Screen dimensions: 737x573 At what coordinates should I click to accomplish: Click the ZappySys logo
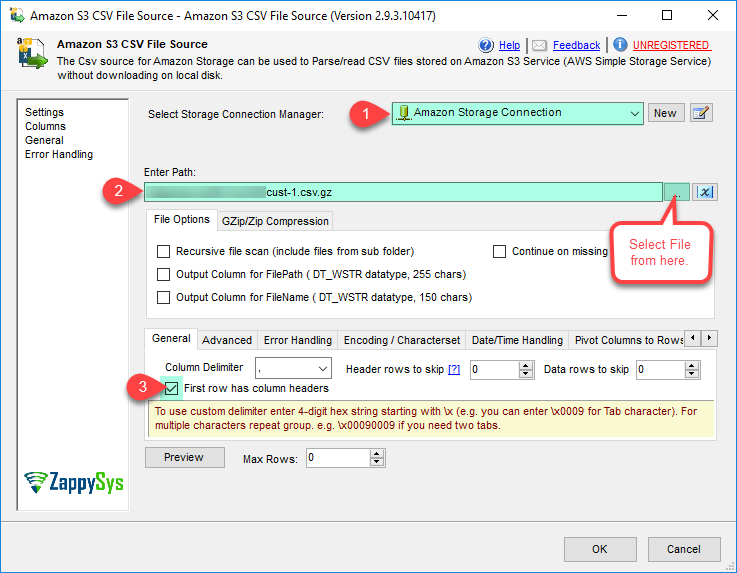[x=74, y=482]
